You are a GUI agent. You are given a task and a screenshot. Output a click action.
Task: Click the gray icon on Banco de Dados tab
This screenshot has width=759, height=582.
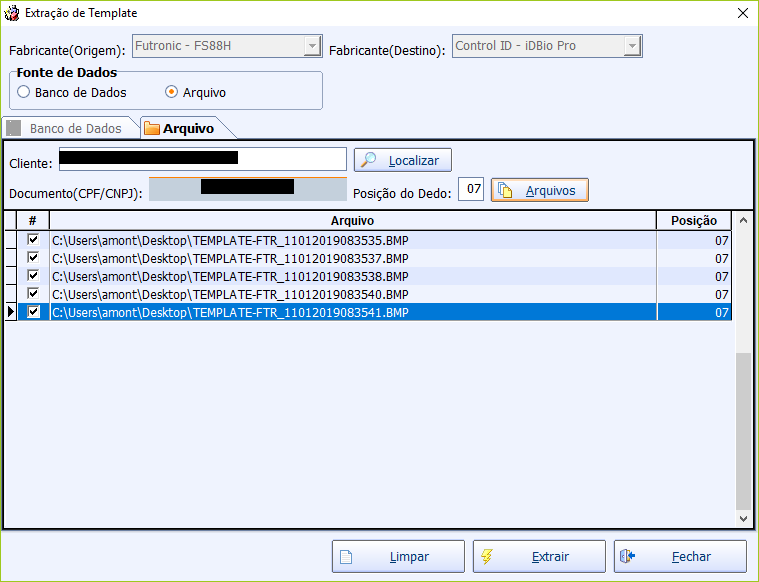[14, 128]
